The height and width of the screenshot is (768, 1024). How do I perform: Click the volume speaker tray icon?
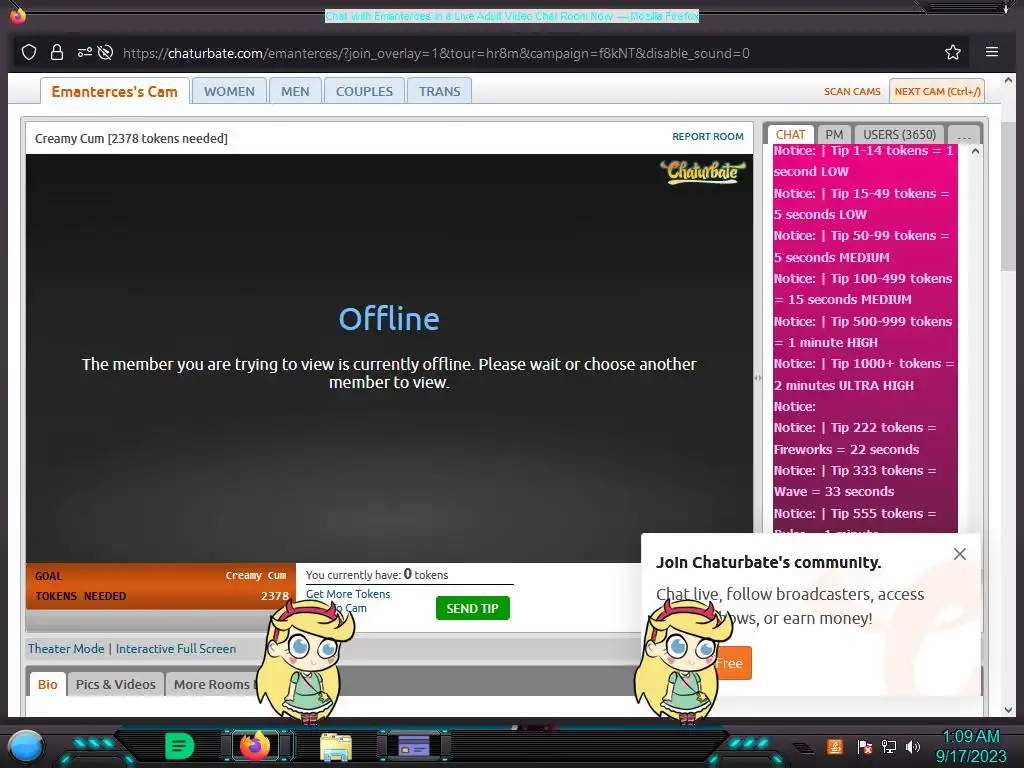913,747
